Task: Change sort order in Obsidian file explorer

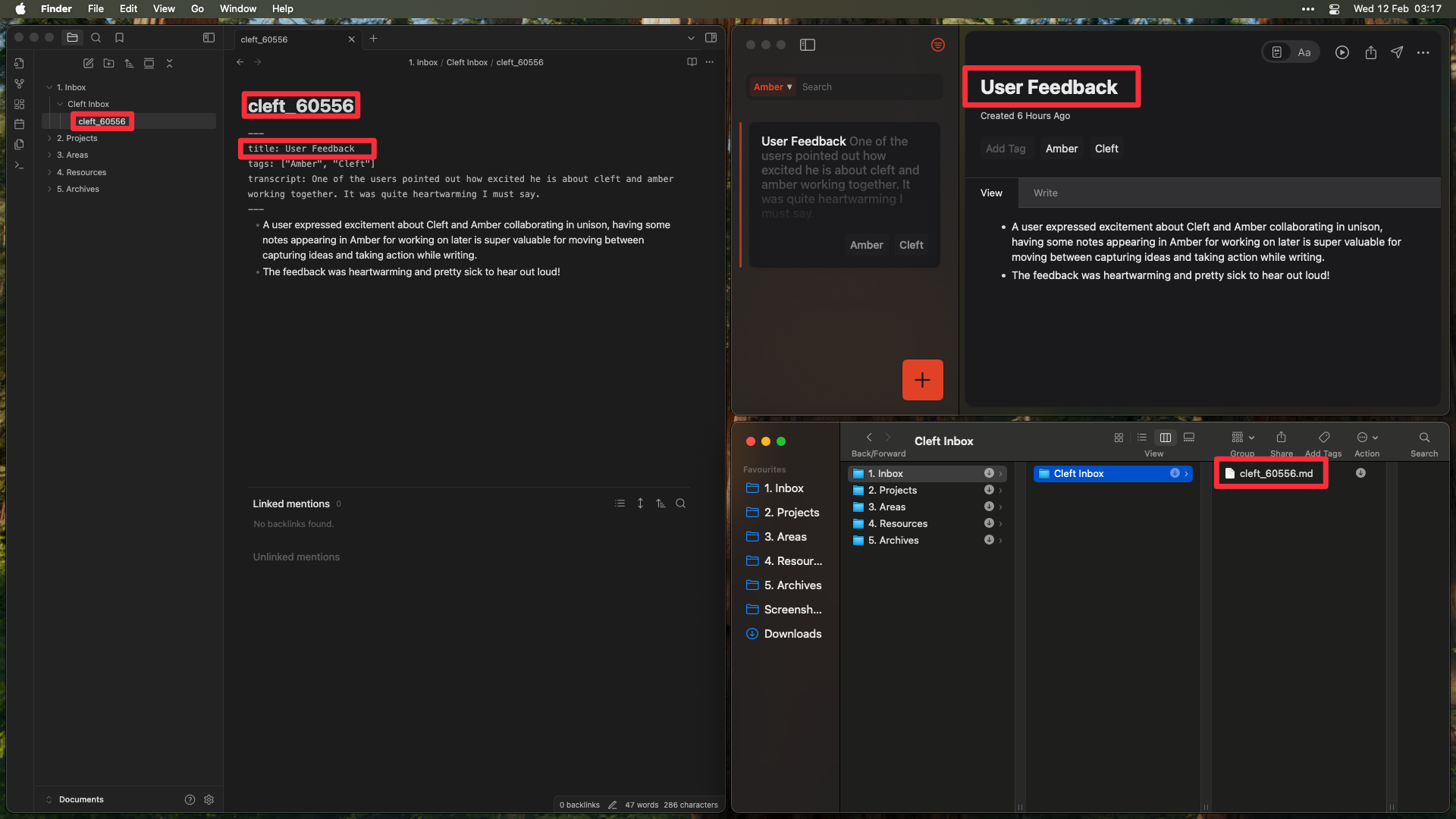Action: (129, 64)
